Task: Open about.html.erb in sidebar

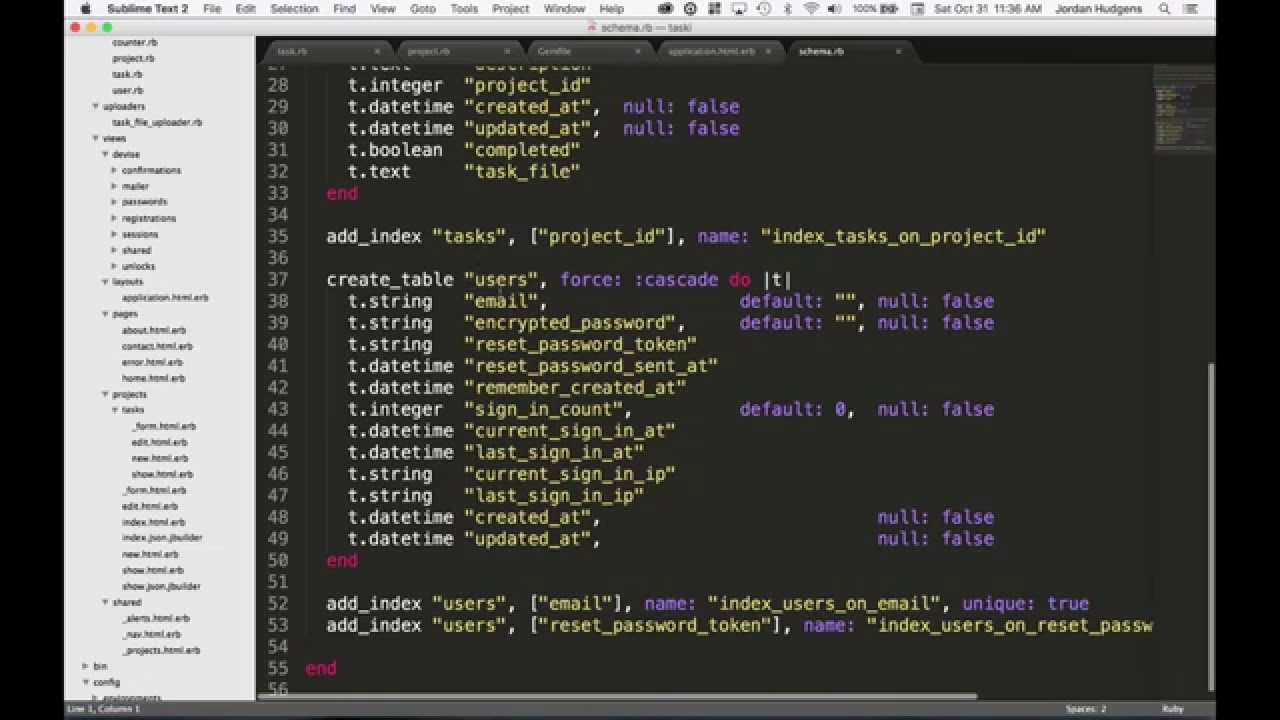Action: (x=153, y=330)
